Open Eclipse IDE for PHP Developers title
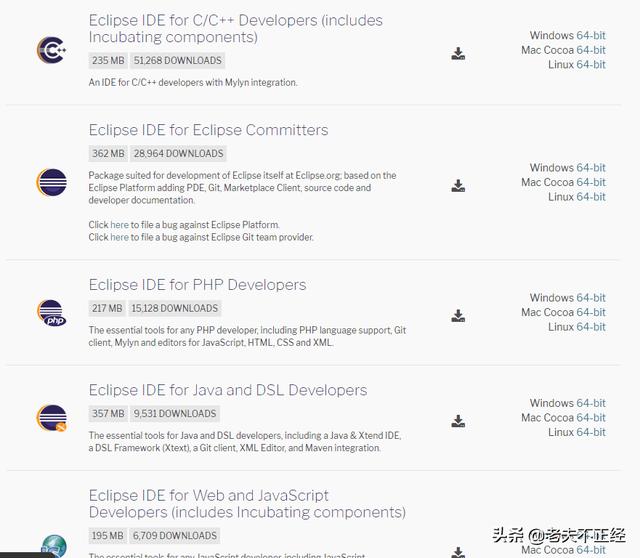 click(x=197, y=285)
